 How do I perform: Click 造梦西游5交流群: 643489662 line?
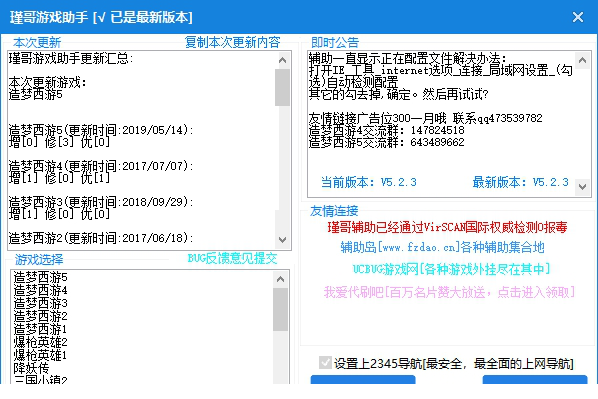387,143
